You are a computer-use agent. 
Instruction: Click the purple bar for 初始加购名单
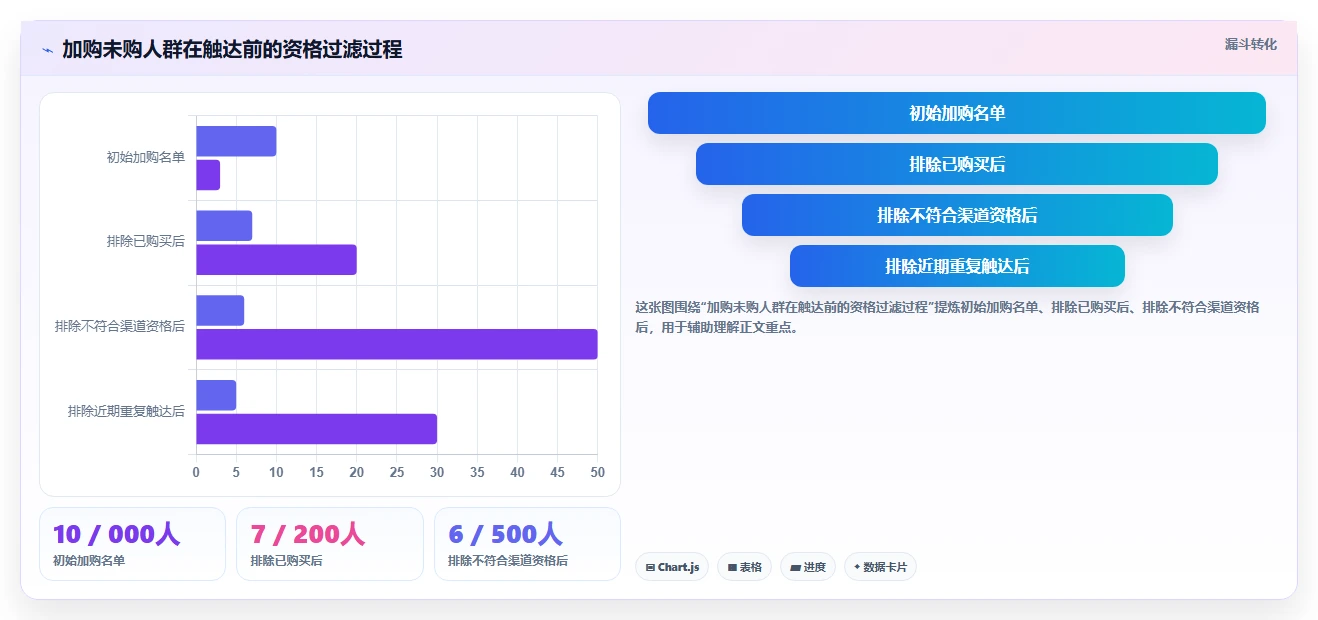click(208, 175)
